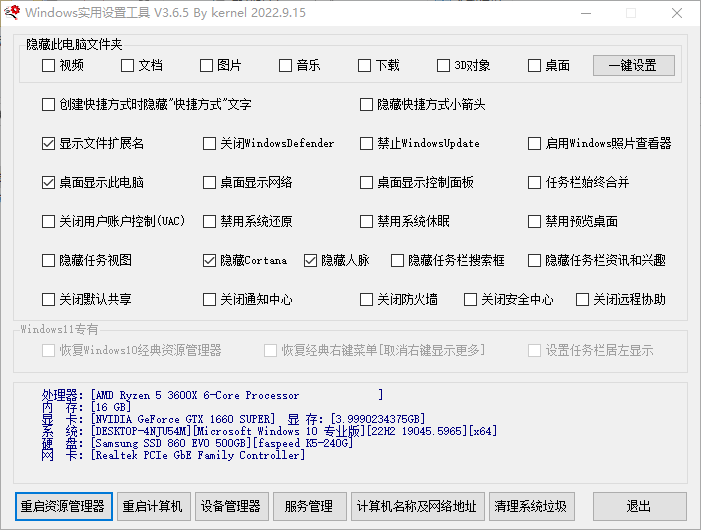Click 重启计算机 button

tap(154, 506)
